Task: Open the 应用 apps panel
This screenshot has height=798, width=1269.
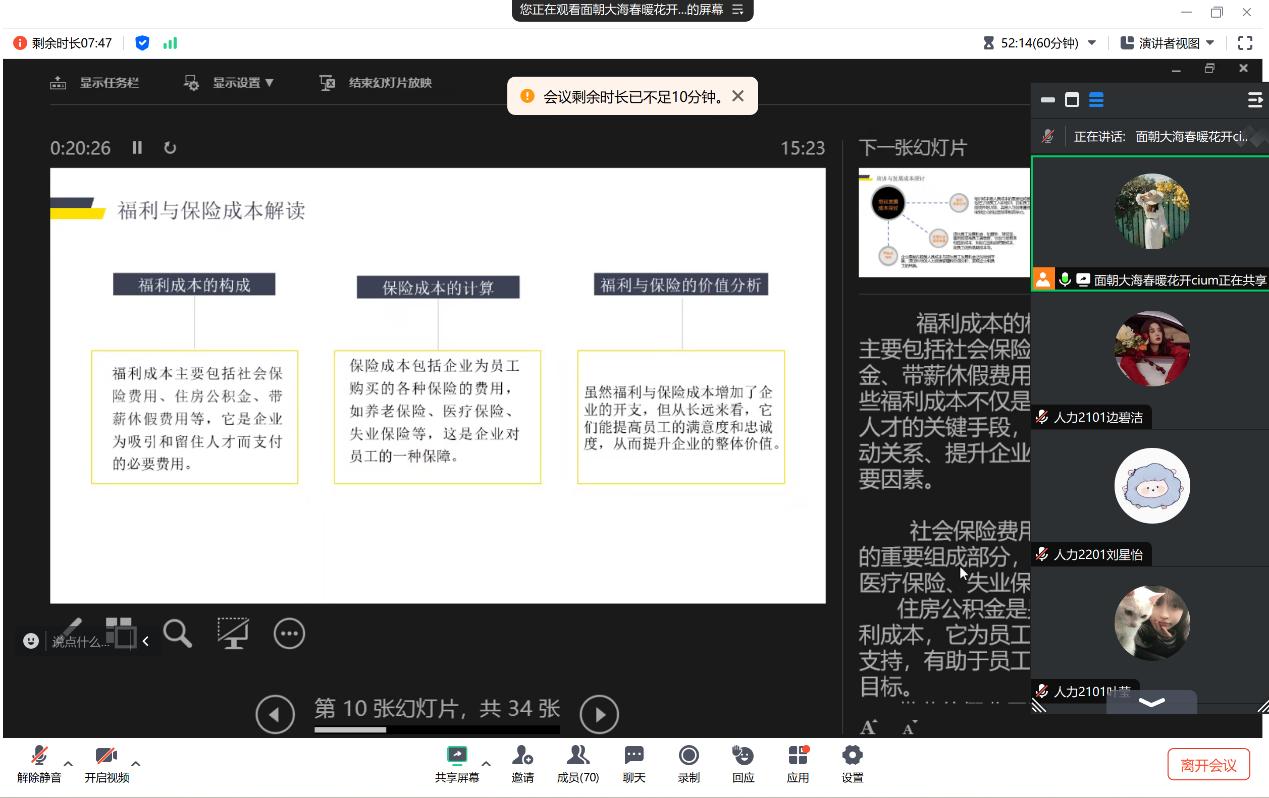Action: coord(797,762)
